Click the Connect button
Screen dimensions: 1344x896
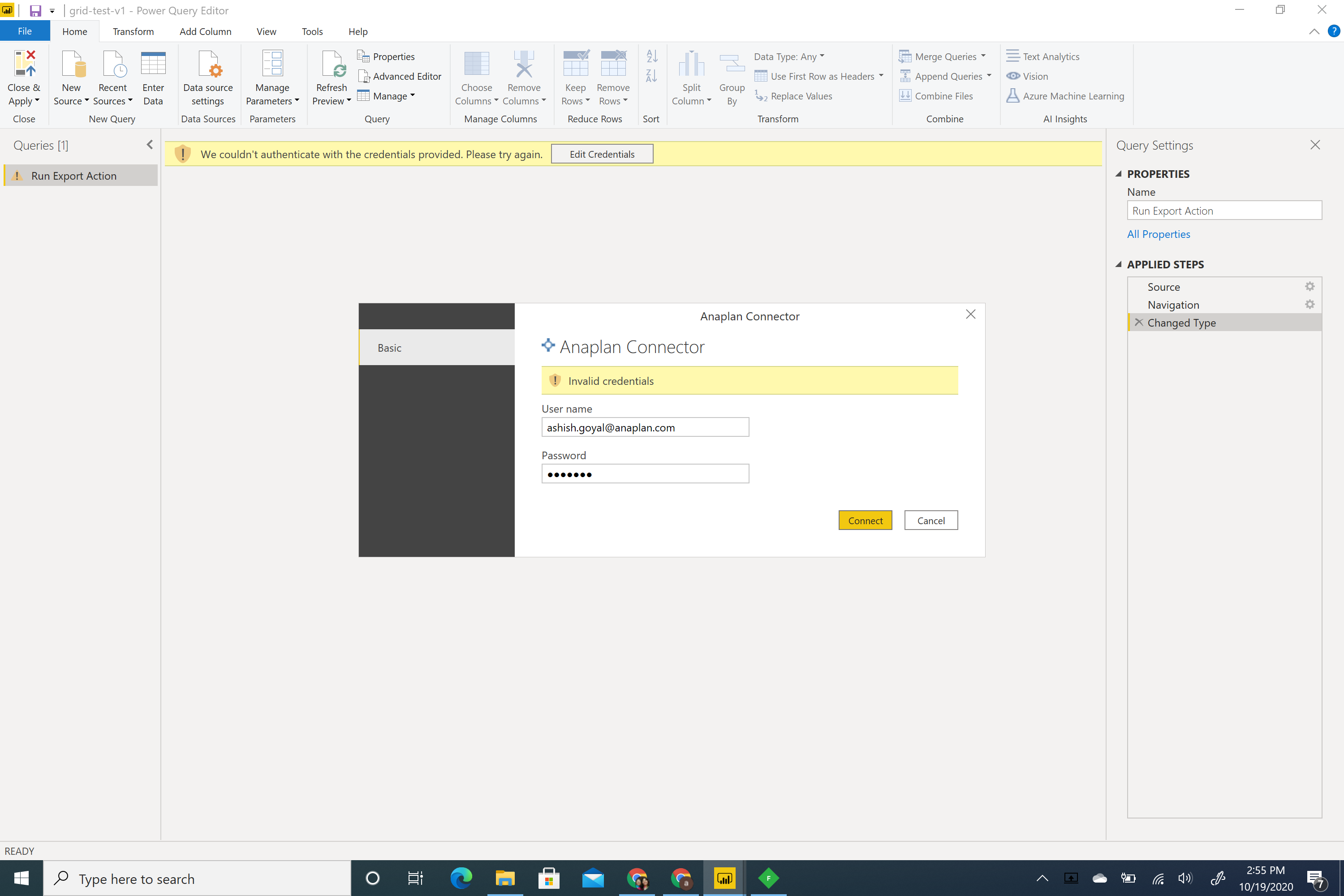[x=865, y=520]
